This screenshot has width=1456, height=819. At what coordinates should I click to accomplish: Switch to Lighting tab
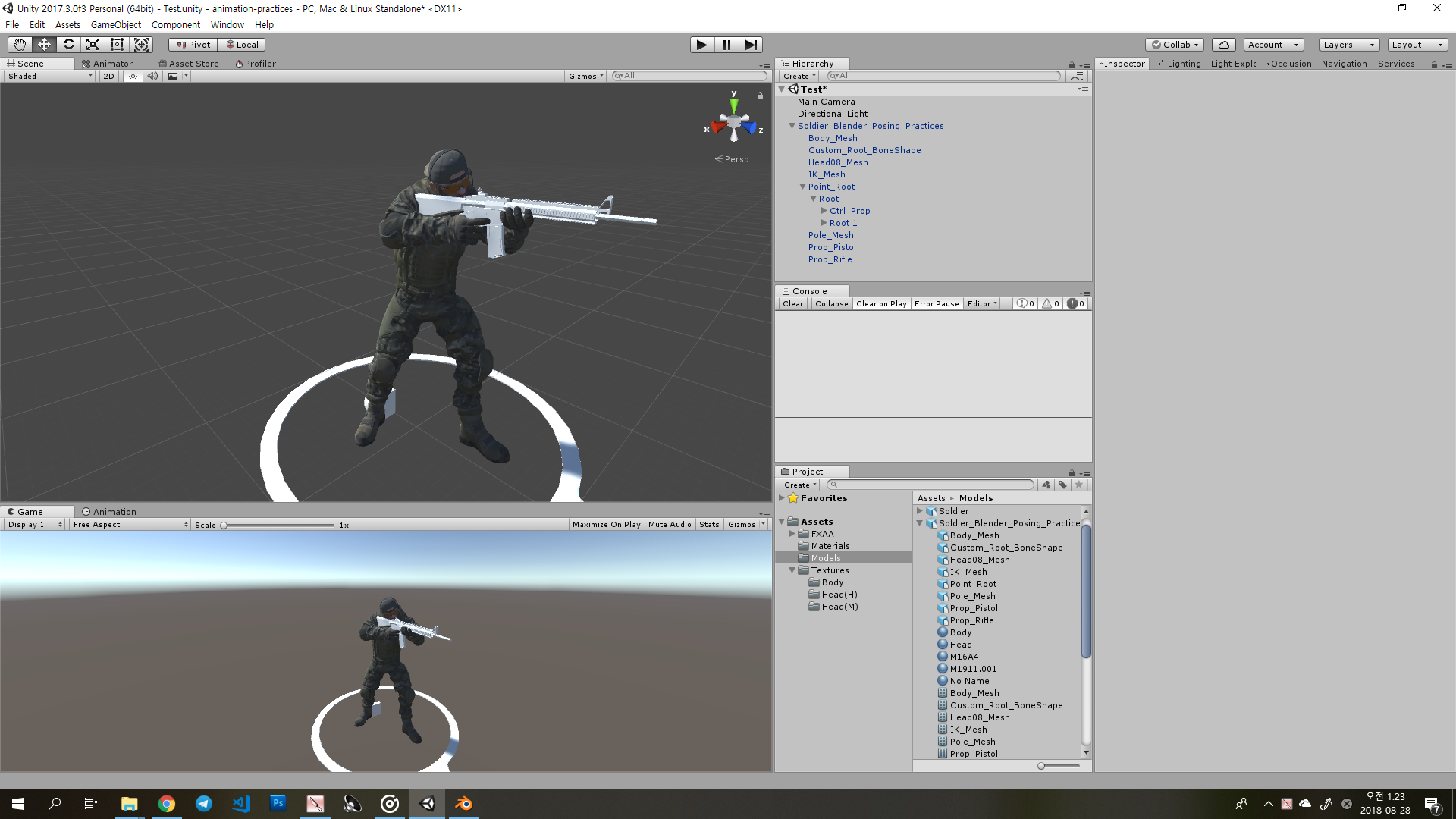pos(1179,64)
